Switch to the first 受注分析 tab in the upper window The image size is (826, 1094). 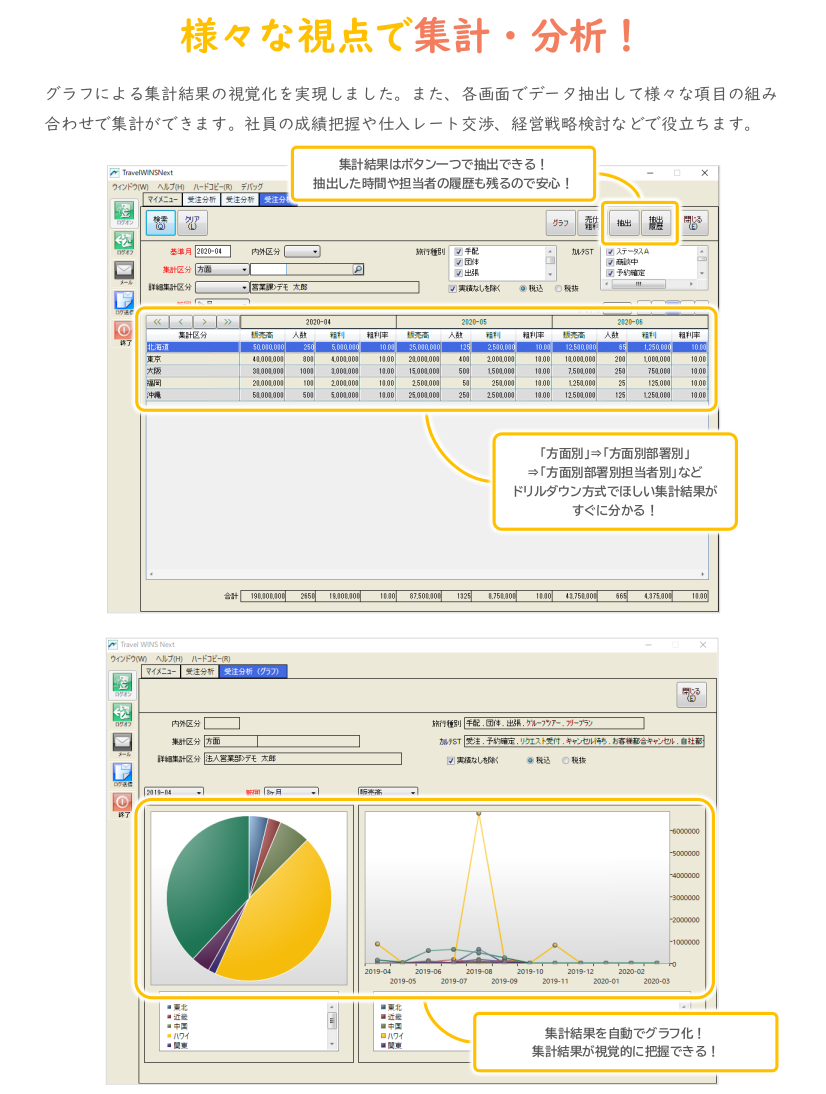tap(202, 200)
